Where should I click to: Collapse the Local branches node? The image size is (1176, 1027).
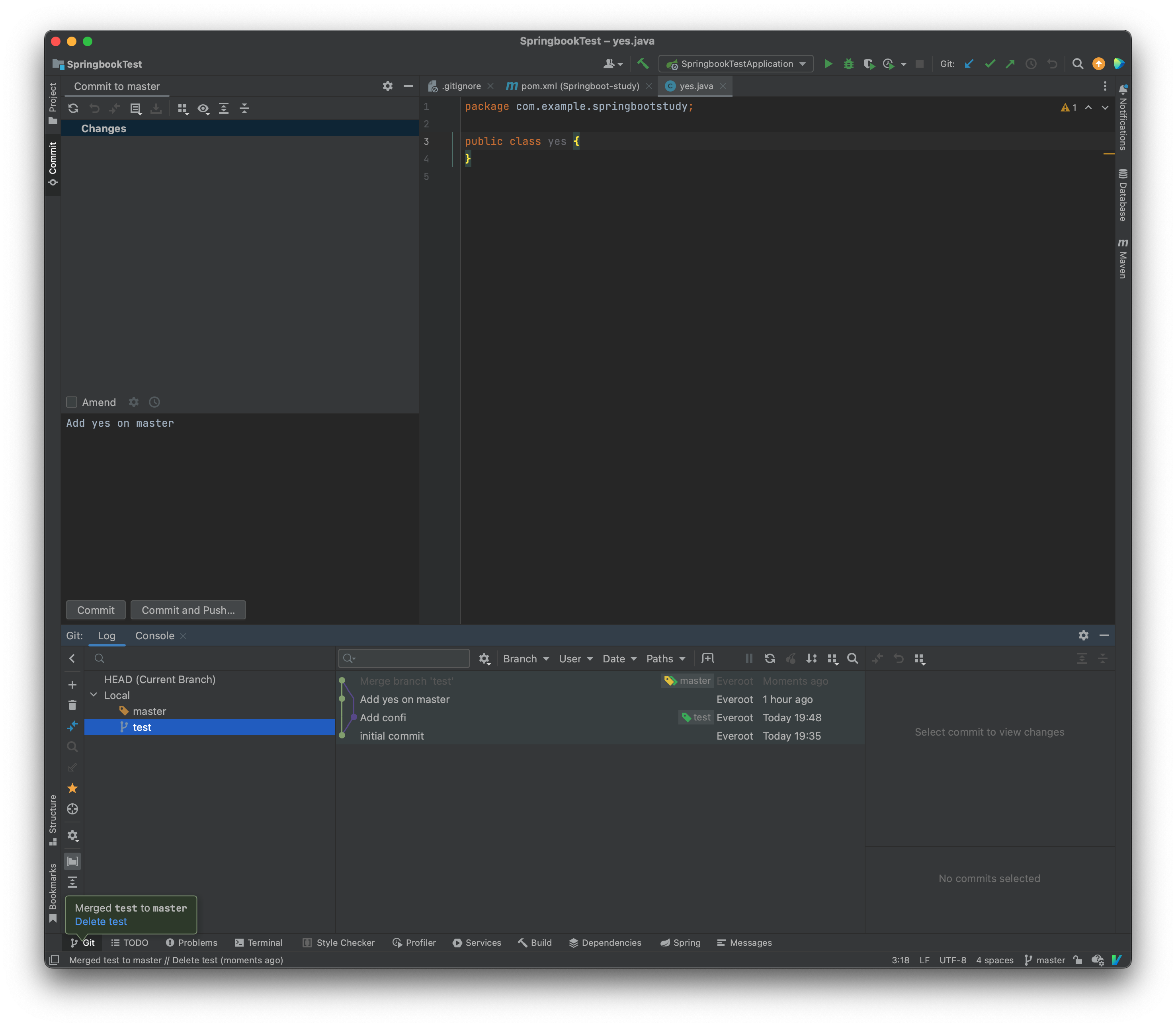(94, 695)
